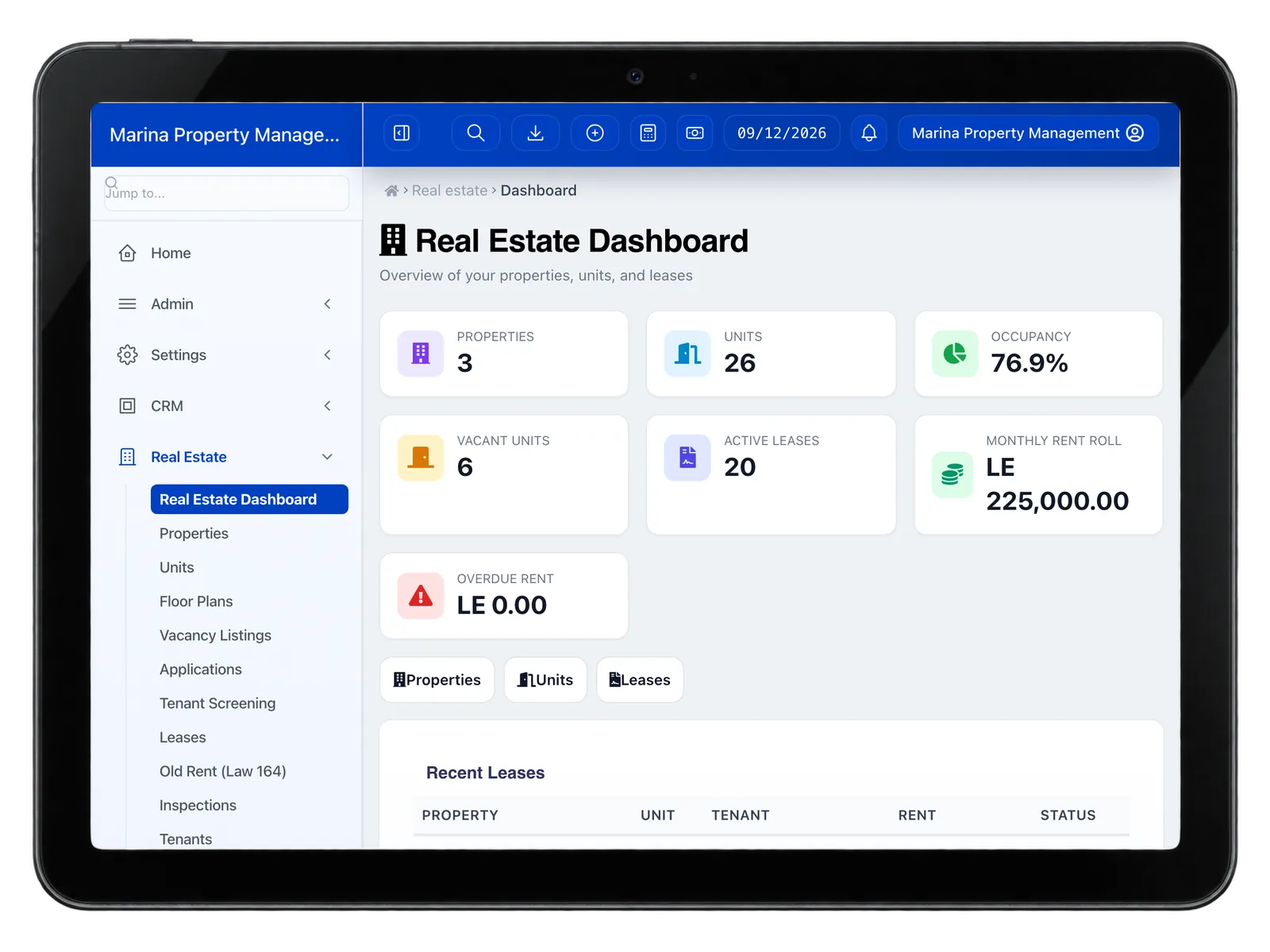Click the STATUS column header

[x=1068, y=816]
